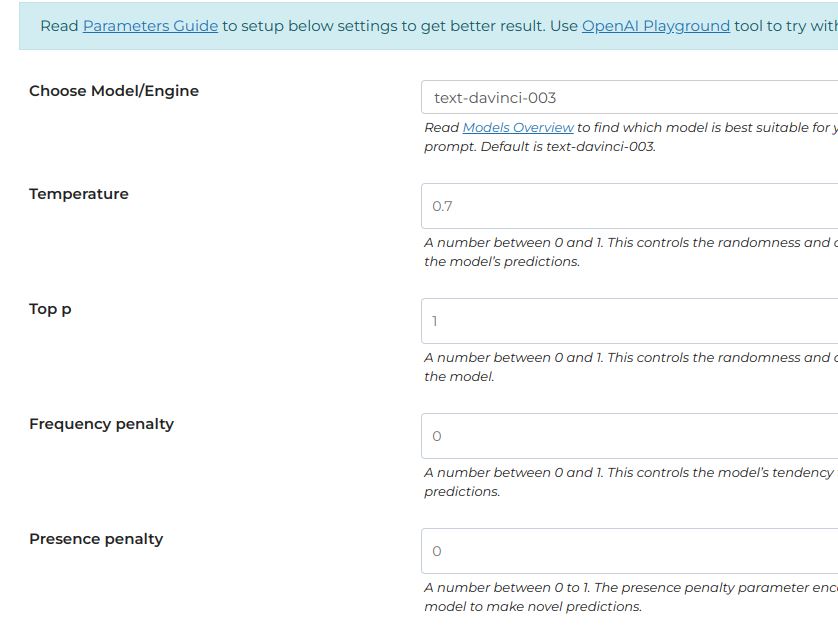Focus the Top p input field

[629, 321]
